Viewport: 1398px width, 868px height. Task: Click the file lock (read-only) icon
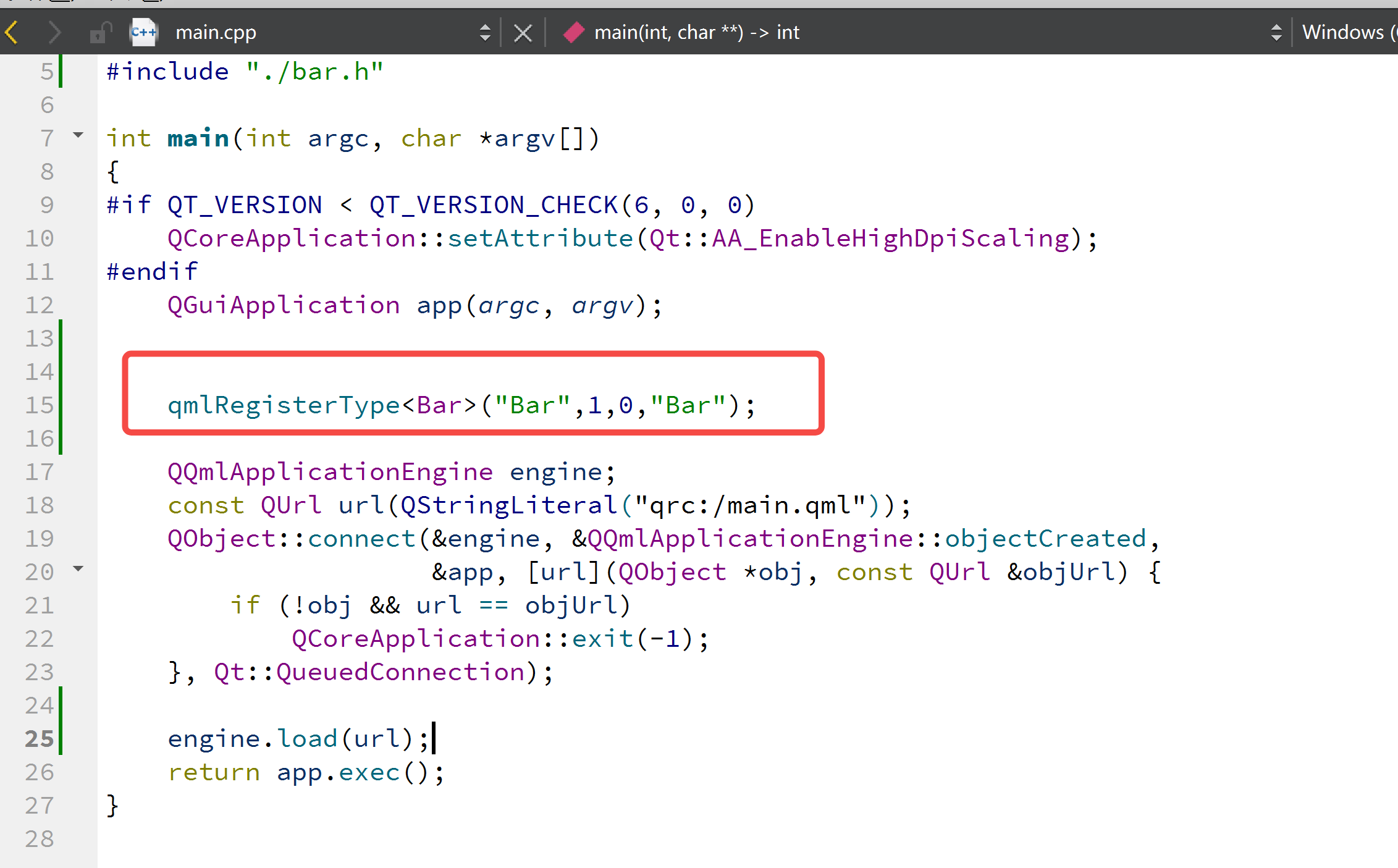pos(100,32)
